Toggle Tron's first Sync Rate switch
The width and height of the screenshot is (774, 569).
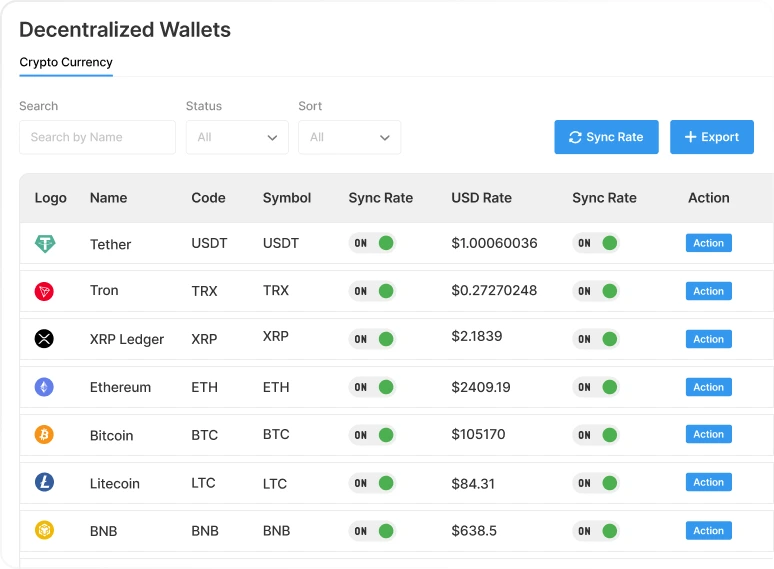(372, 291)
